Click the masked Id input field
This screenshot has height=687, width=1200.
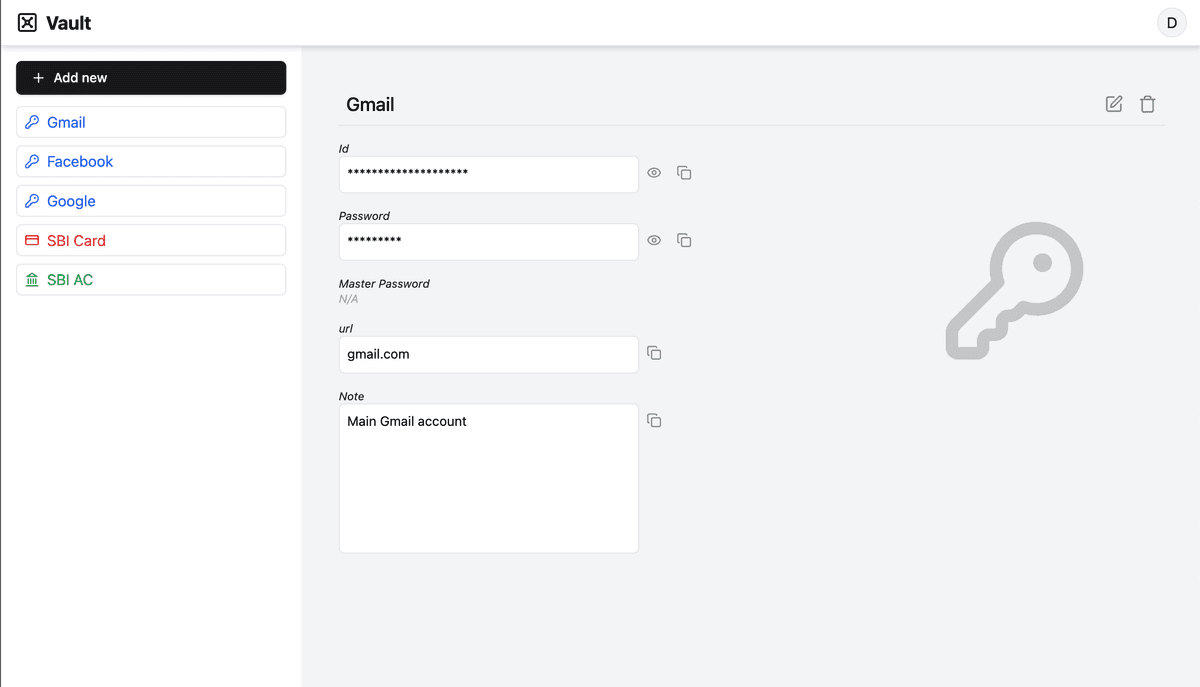(488, 174)
